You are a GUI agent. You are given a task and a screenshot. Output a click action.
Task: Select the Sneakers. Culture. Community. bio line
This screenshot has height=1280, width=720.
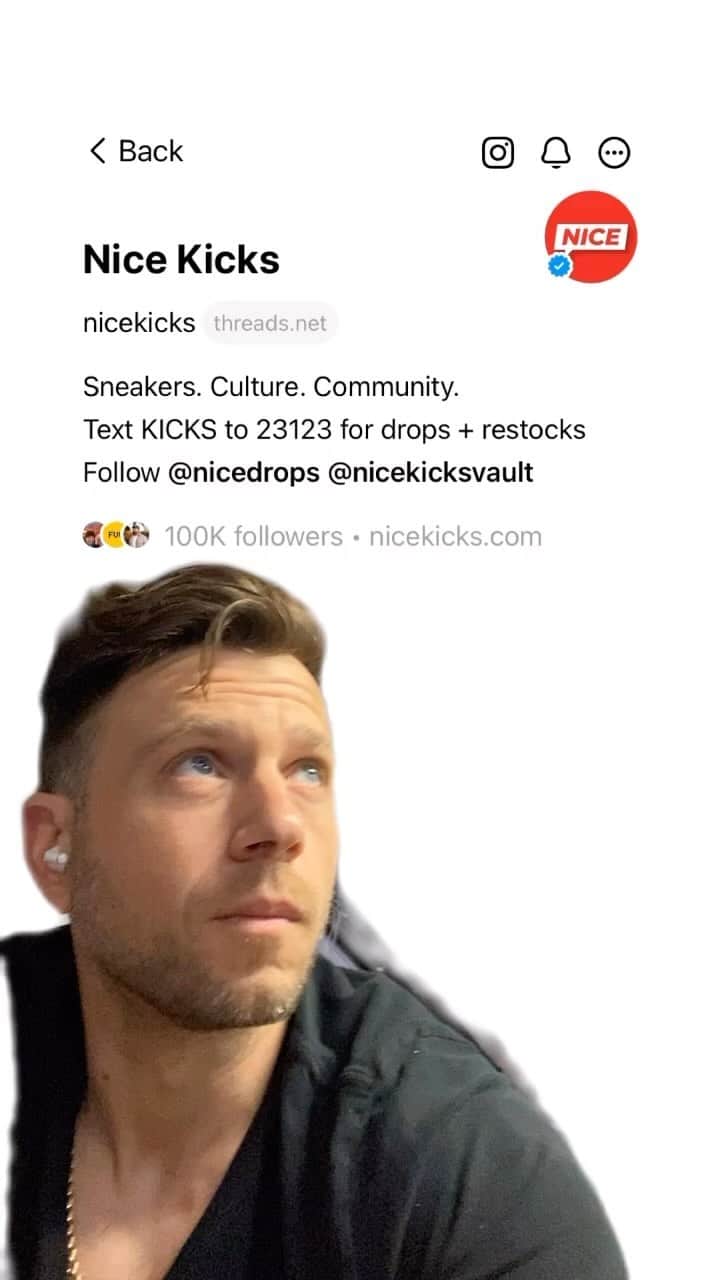pyautogui.click(x=271, y=386)
